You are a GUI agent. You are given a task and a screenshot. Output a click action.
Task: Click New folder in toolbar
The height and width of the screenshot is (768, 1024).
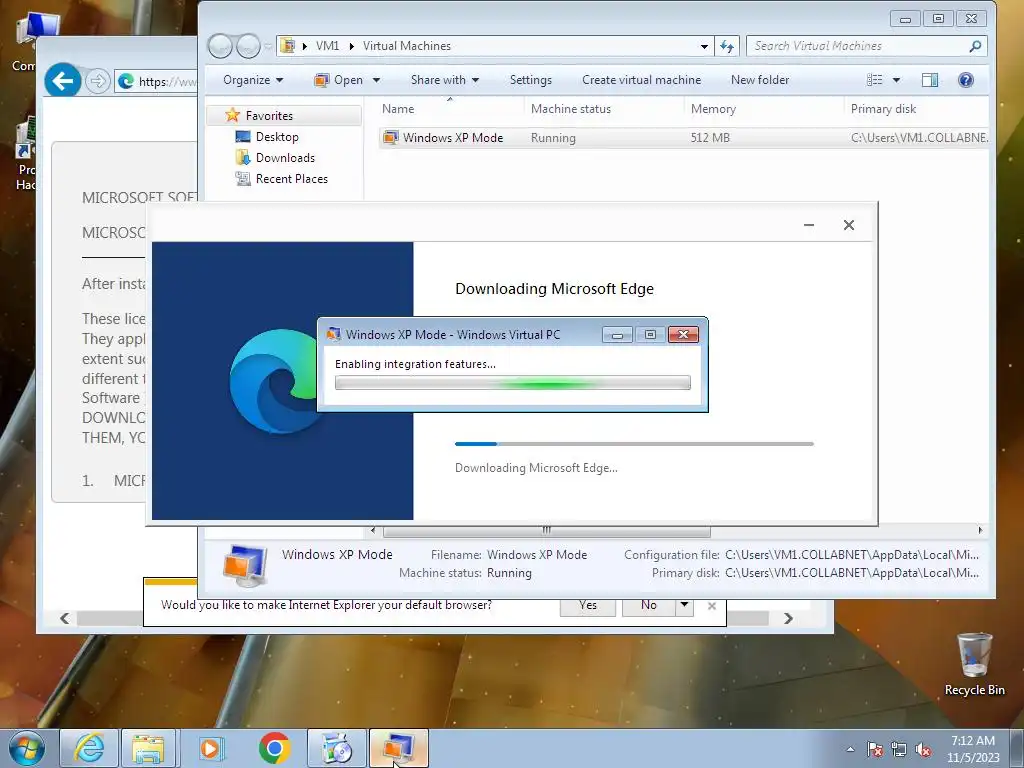point(760,80)
